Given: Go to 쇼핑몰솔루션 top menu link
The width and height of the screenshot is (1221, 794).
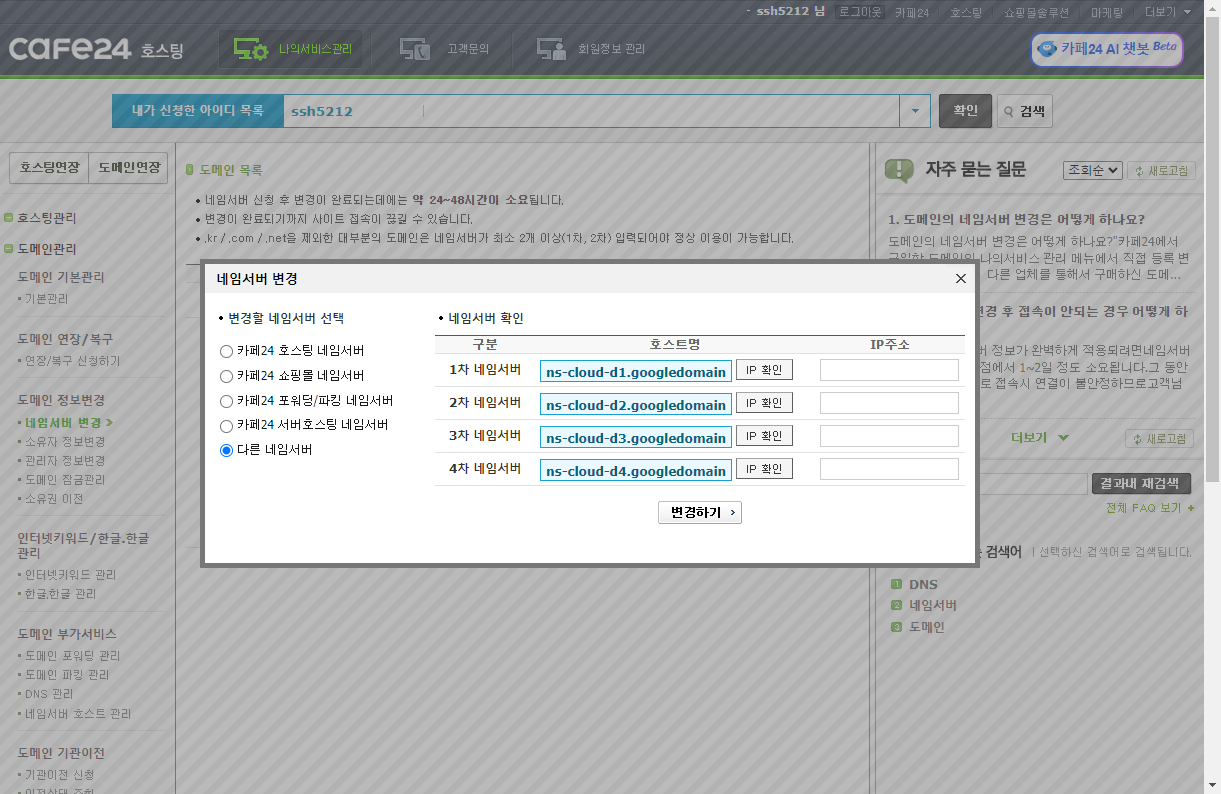Looking at the screenshot, I should click(1036, 12).
